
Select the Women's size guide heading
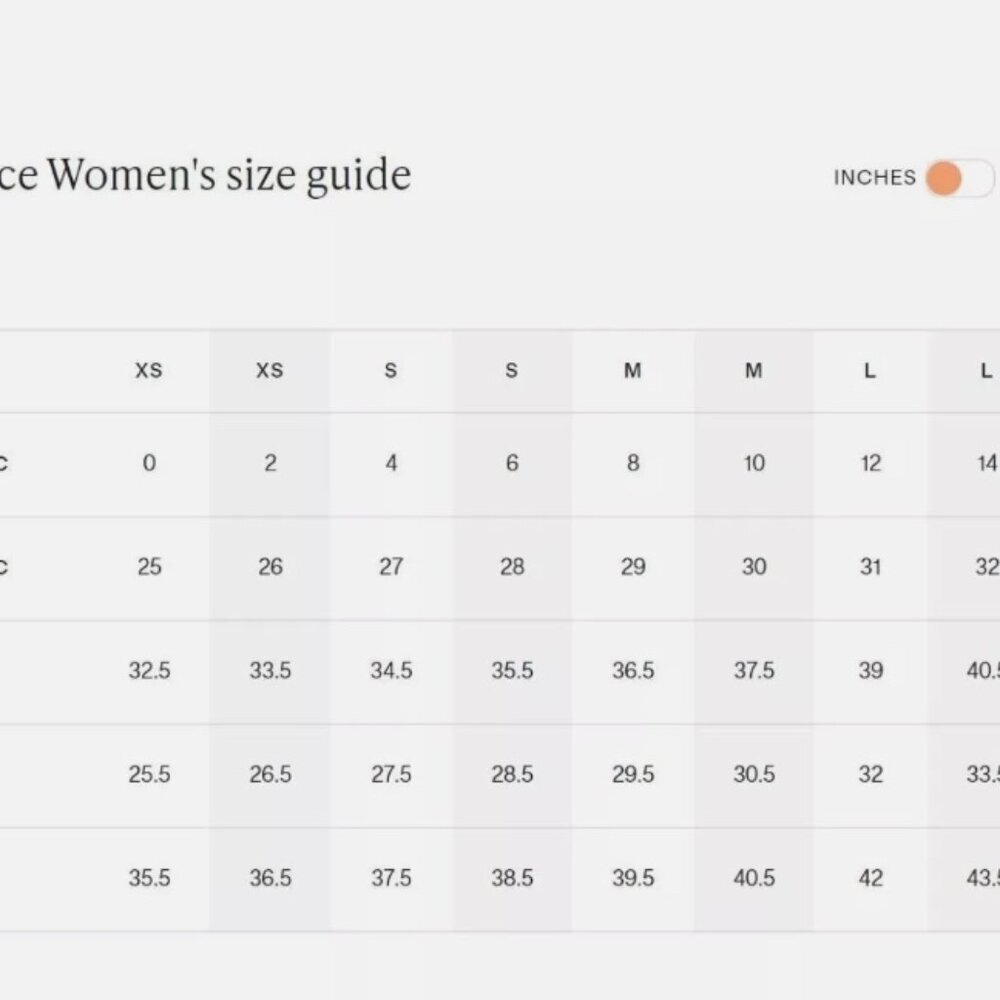click(205, 174)
